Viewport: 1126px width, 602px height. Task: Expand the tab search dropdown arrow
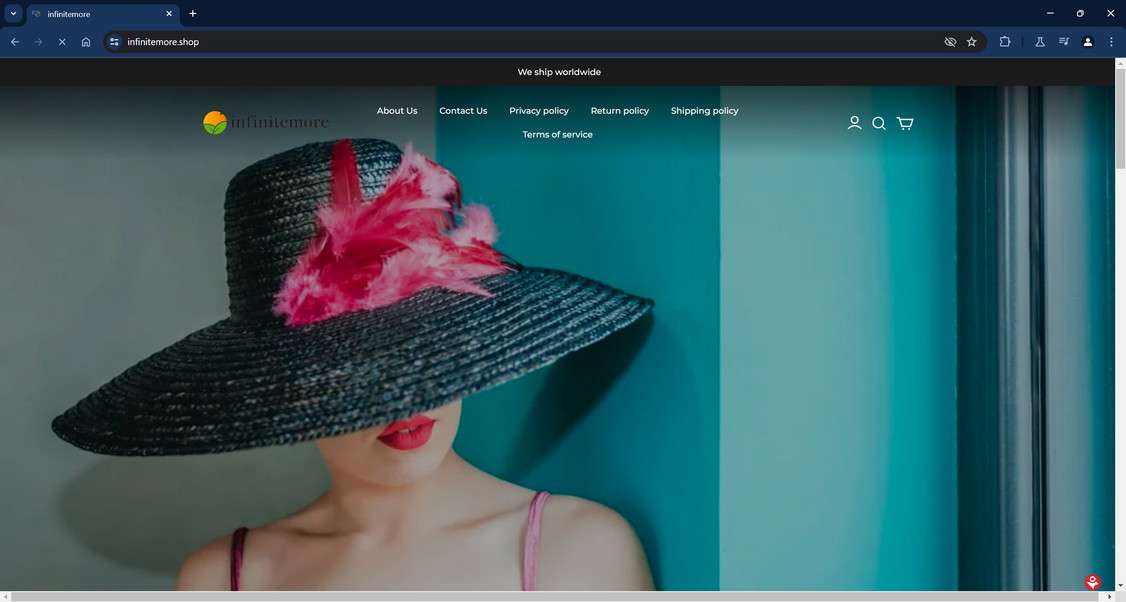coord(13,14)
